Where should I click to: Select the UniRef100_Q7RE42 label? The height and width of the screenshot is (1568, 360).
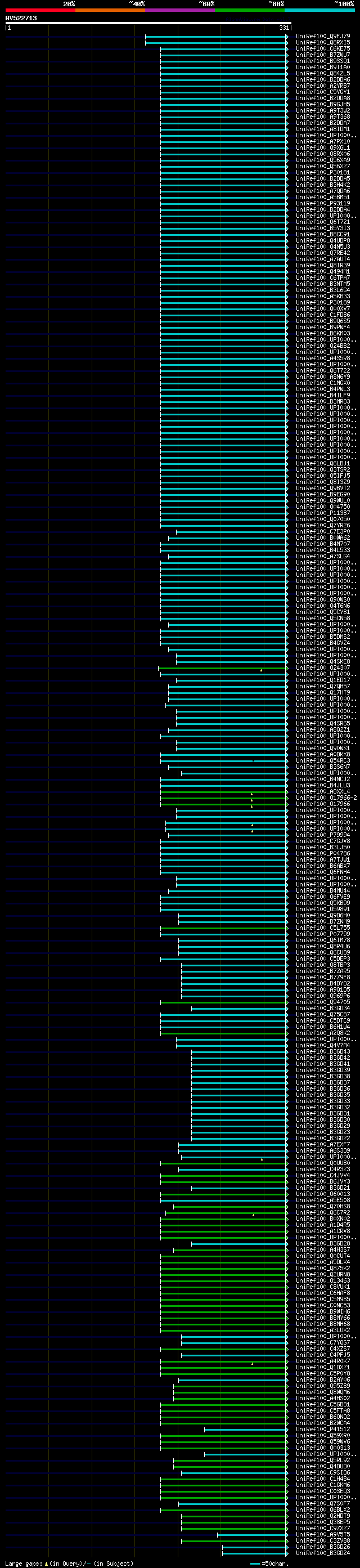click(323, 253)
